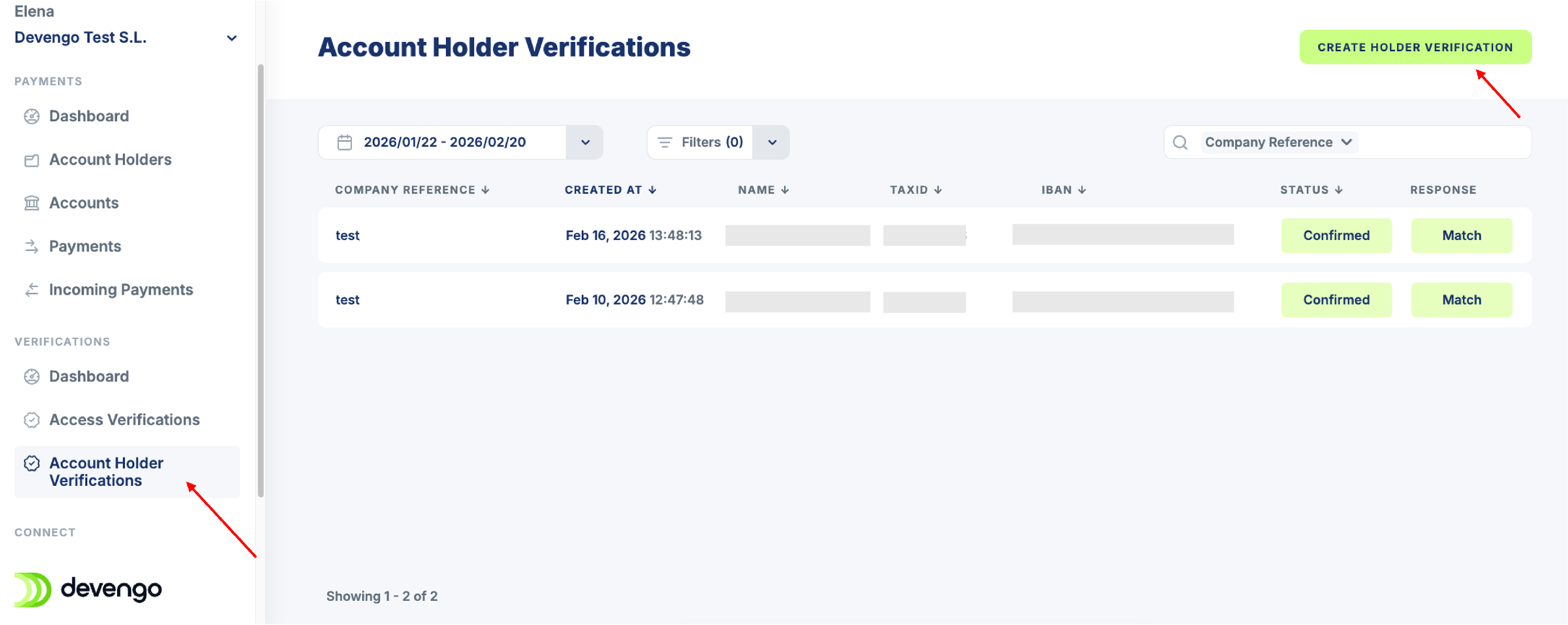Click the Incoming Payments arrow icon
This screenshot has height=625, width=1568.
[32, 290]
